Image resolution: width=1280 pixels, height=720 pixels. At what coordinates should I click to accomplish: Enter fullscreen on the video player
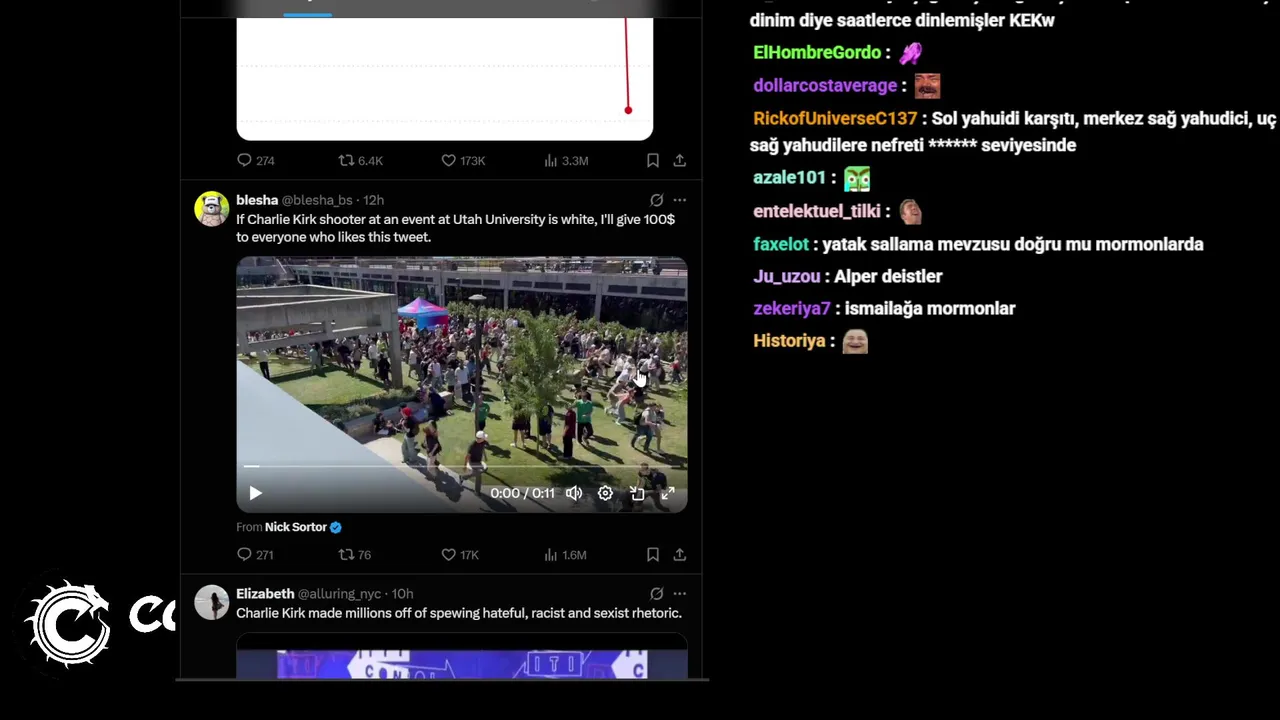click(668, 493)
